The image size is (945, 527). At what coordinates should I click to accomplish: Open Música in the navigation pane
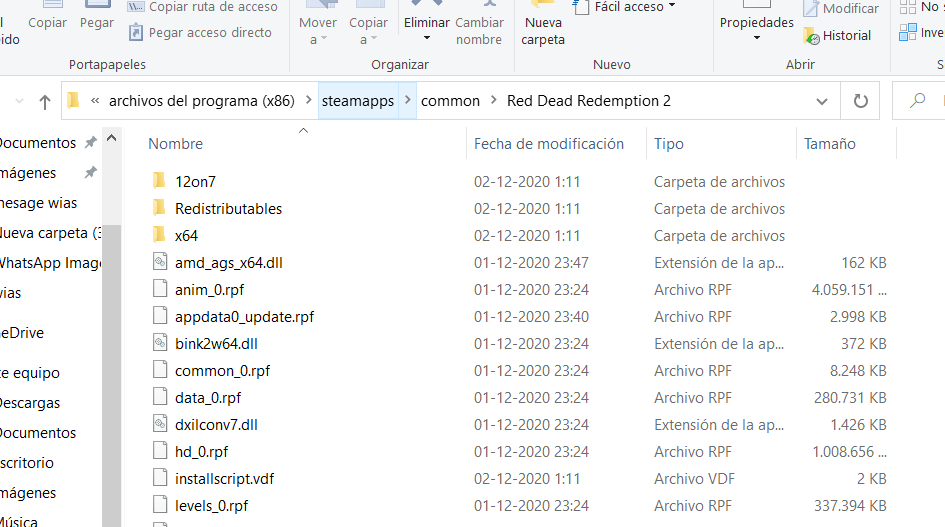(x=19, y=521)
